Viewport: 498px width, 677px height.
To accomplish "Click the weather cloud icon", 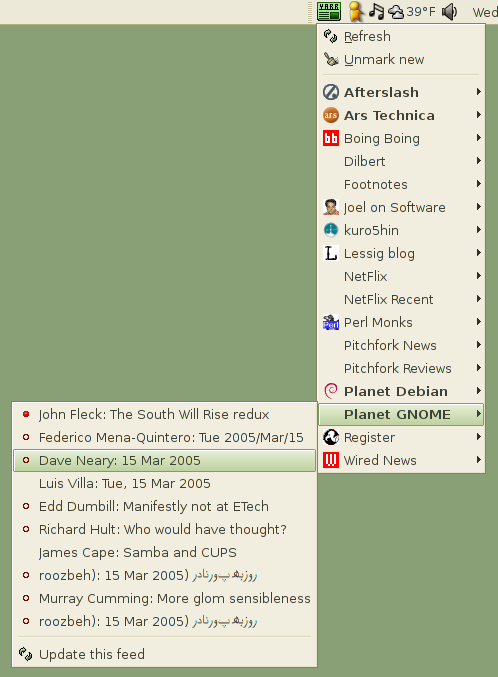I will (396, 12).
